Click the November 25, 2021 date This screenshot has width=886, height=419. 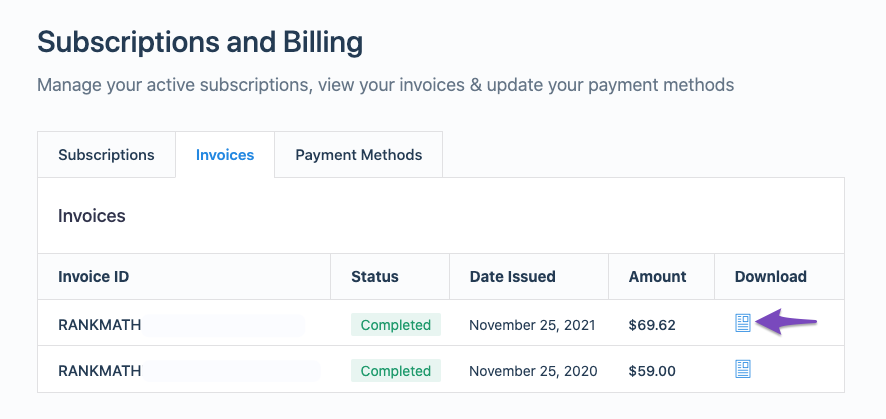532,325
